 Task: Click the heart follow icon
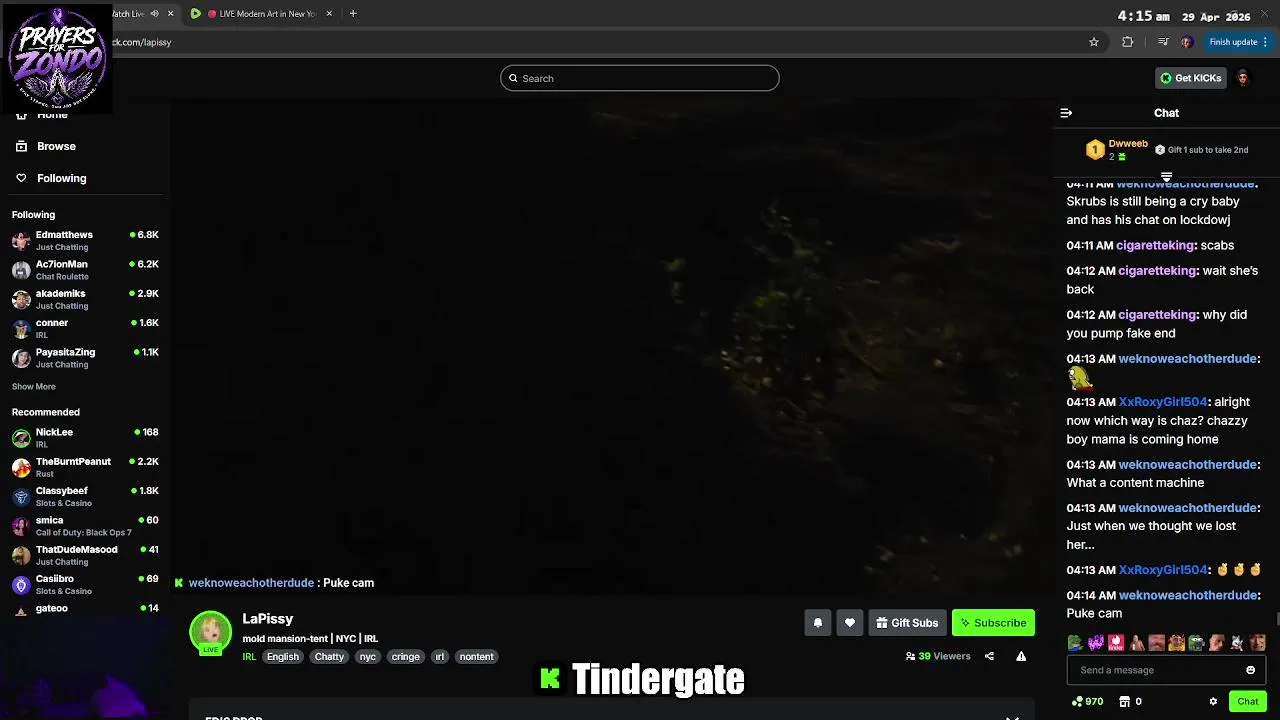tap(850, 623)
